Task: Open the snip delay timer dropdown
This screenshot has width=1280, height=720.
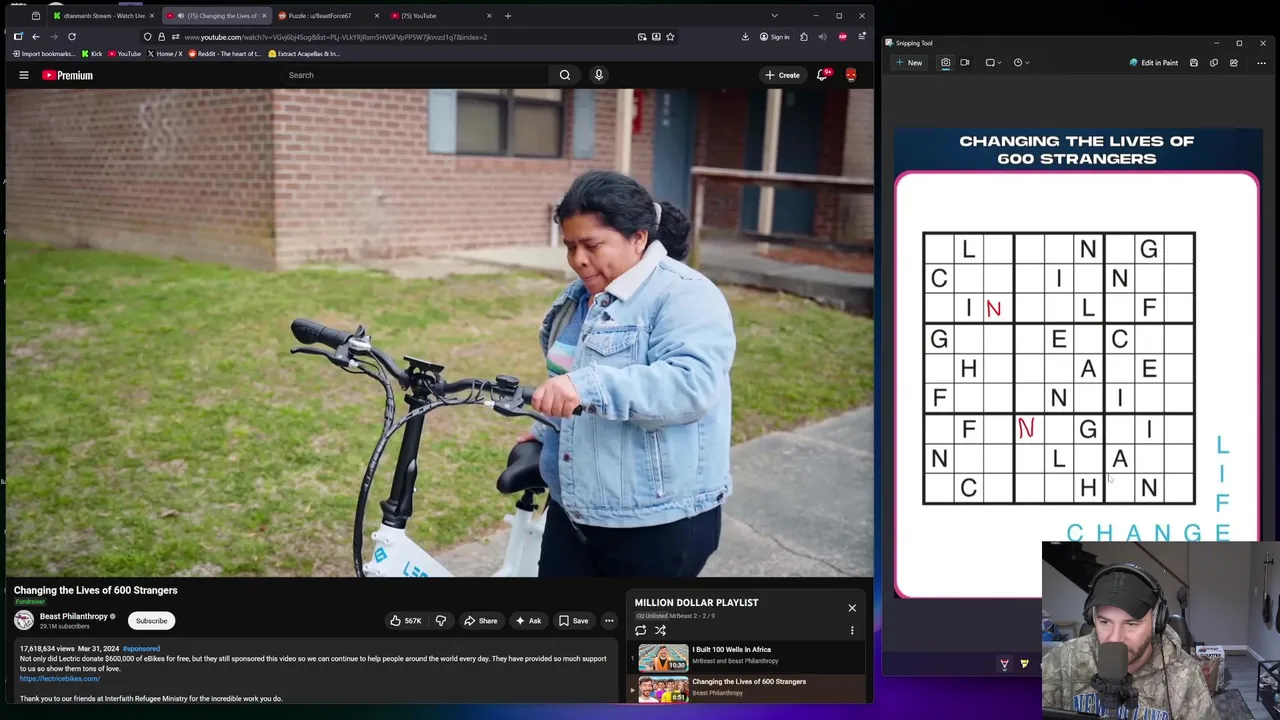Action: [x=1021, y=62]
